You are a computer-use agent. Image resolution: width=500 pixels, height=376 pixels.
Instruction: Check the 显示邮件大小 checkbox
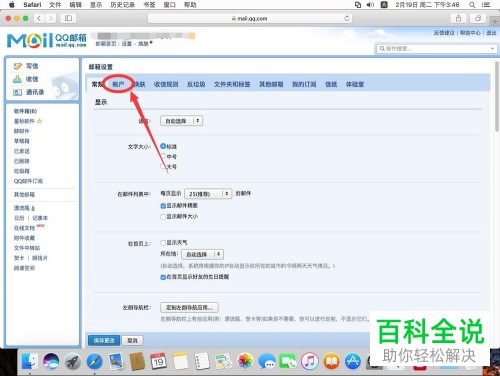163,217
